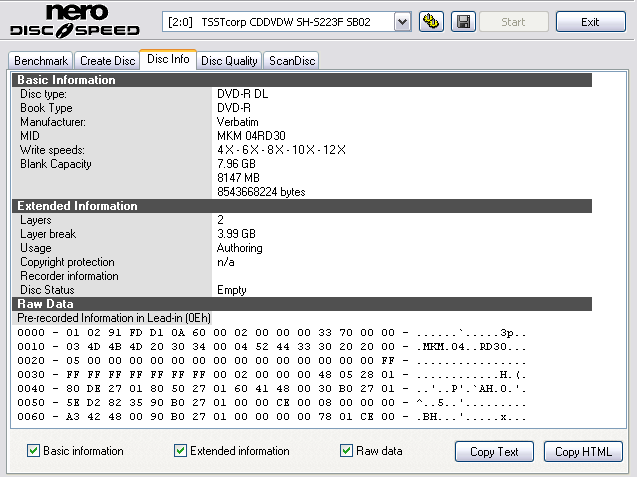Select the 8147 MB capacity value
This screenshot has height=477, width=637.
click(238, 178)
